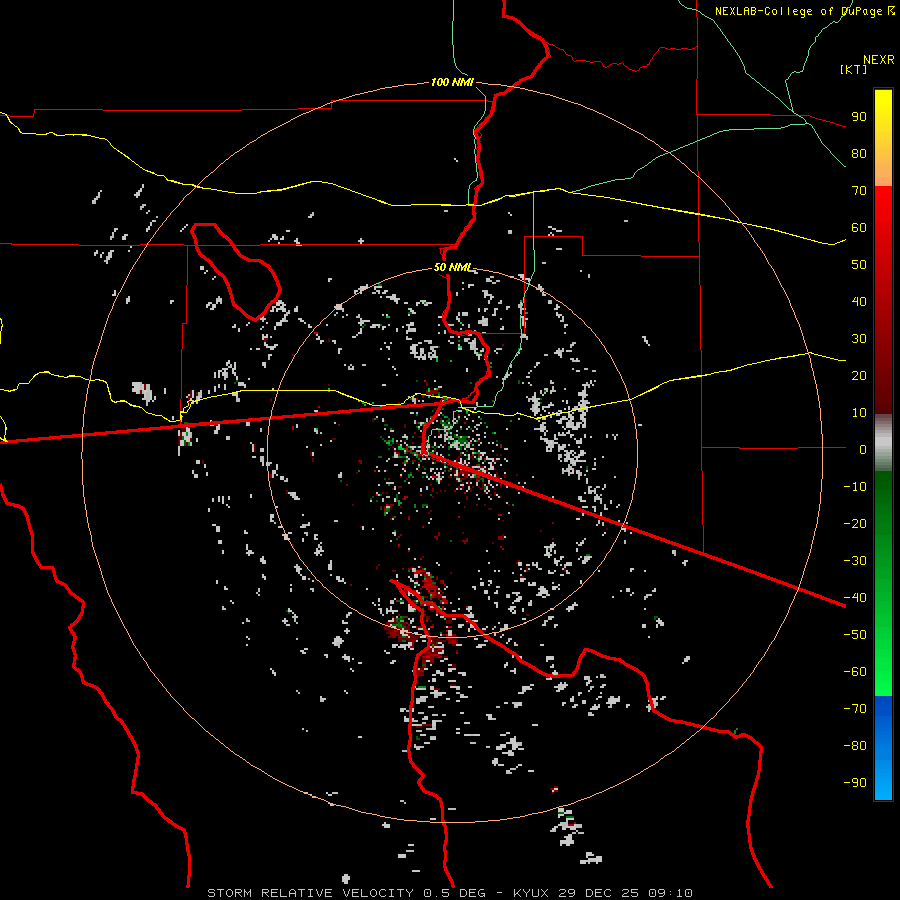900x900 pixels.
Task: Select the -60 value on the velocity scale
Action: pyautogui.click(x=855, y=672)
